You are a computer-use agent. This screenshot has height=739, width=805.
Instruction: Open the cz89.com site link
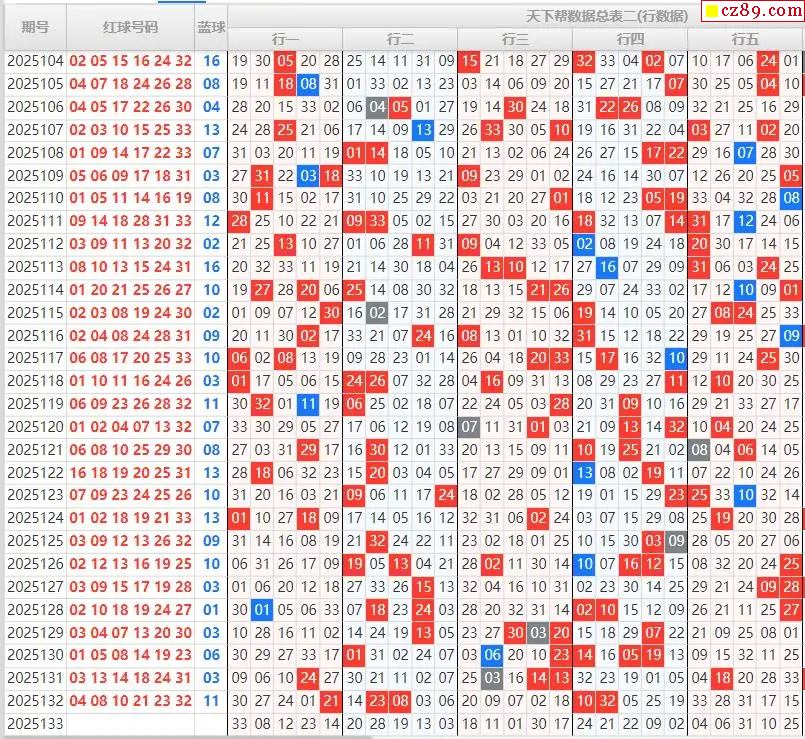click(x=758, y=12)
